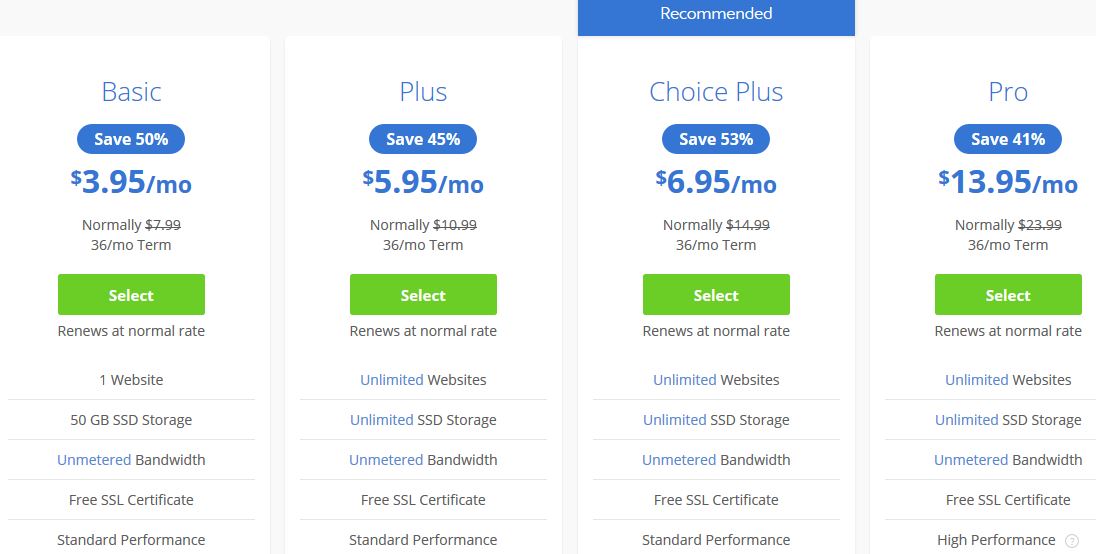Viewport: 1096px width, 554px height.
Task: Click the Save 45% badge on Plus
Action: point(423,139)
